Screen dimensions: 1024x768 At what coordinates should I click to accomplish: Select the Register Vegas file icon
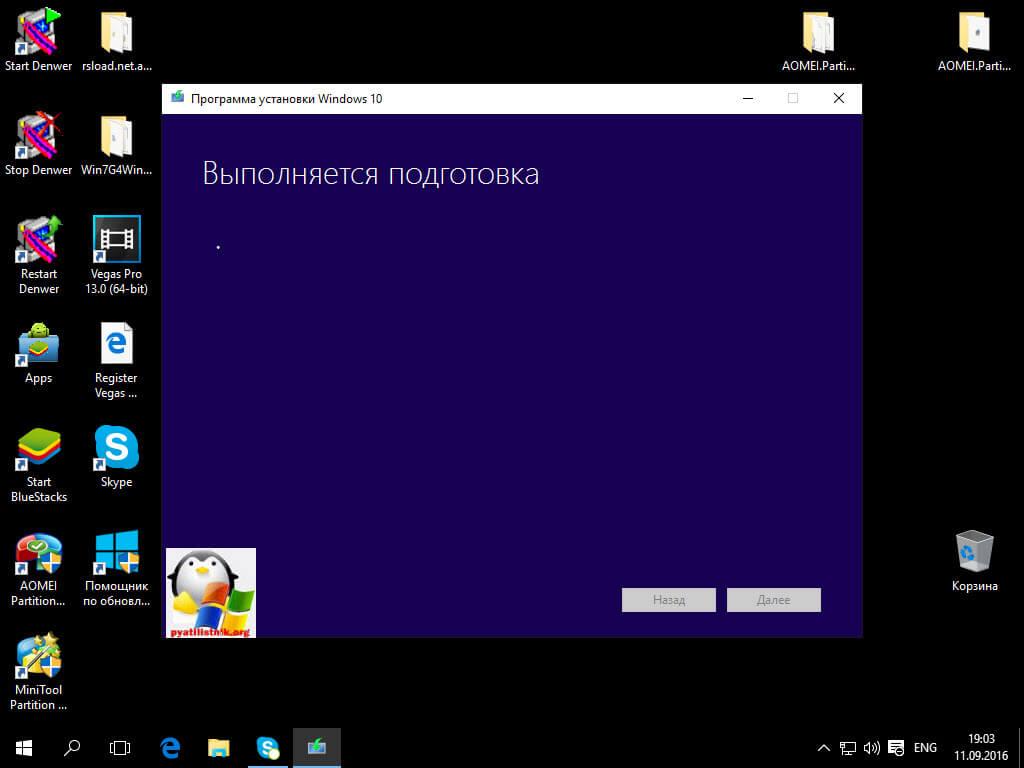[x=116, y=359]
